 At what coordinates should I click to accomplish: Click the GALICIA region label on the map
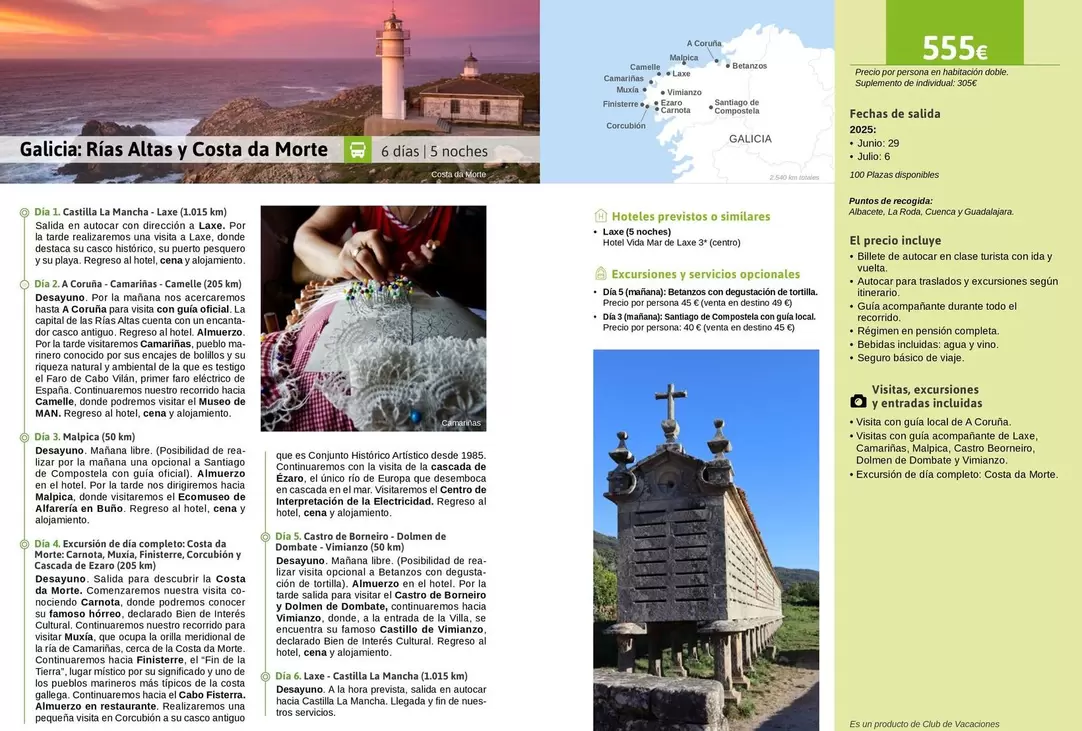pos(750,139)
